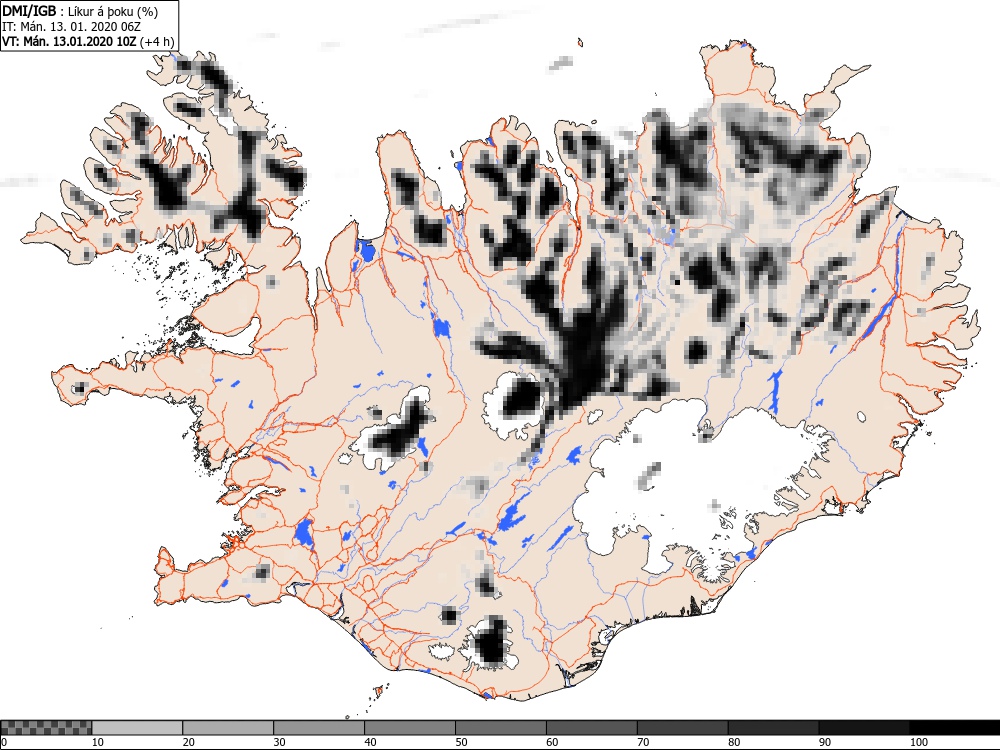
Task: Click the '40' label on the scale
Action: pos(371,742)
